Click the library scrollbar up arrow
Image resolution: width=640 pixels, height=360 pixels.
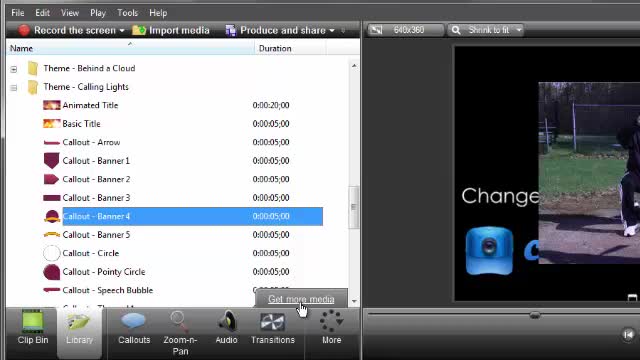(354, 66)
